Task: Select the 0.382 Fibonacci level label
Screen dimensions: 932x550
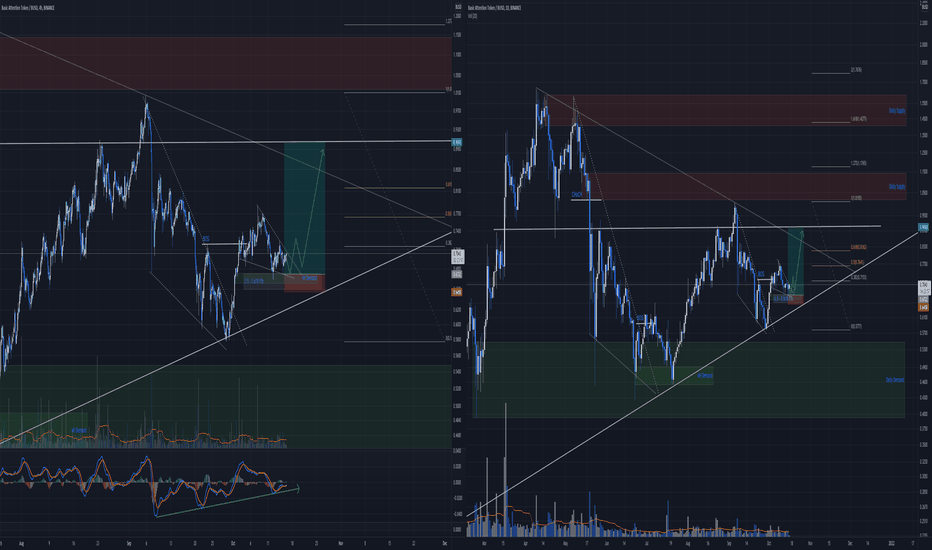Action: point(859,277)
